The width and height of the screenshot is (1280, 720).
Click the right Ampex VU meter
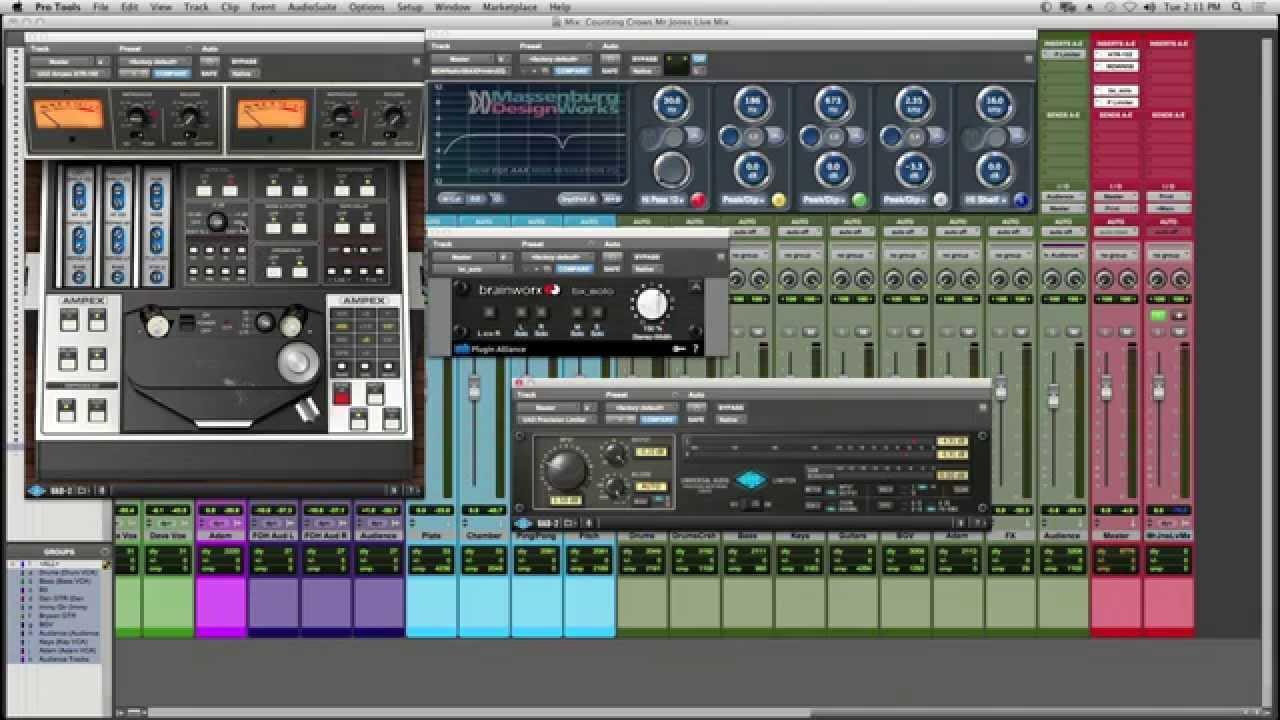(x=271, y=116)
